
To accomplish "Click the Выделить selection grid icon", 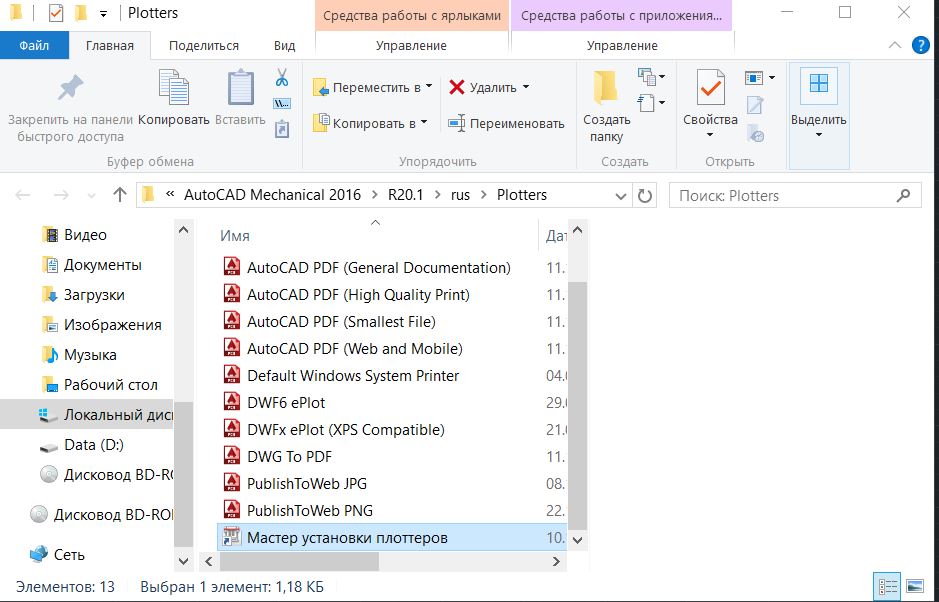I will coord(819,83).
